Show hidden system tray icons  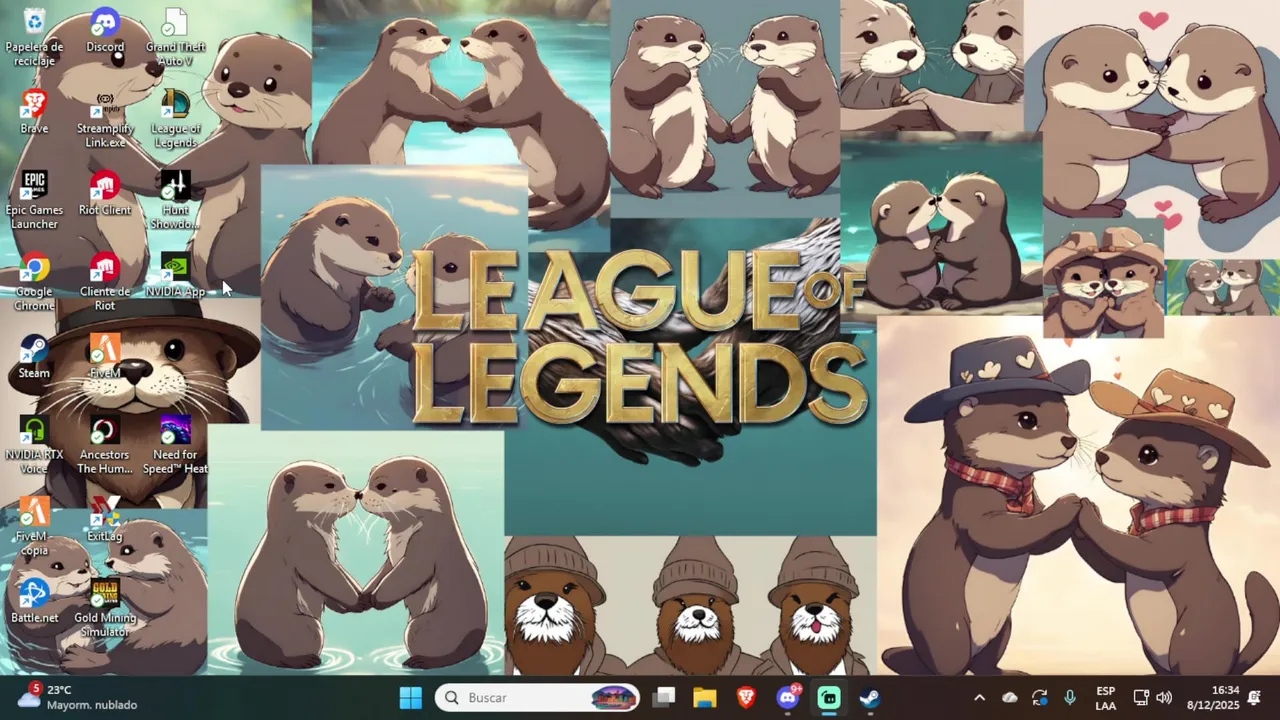click(x=980, y=698)
